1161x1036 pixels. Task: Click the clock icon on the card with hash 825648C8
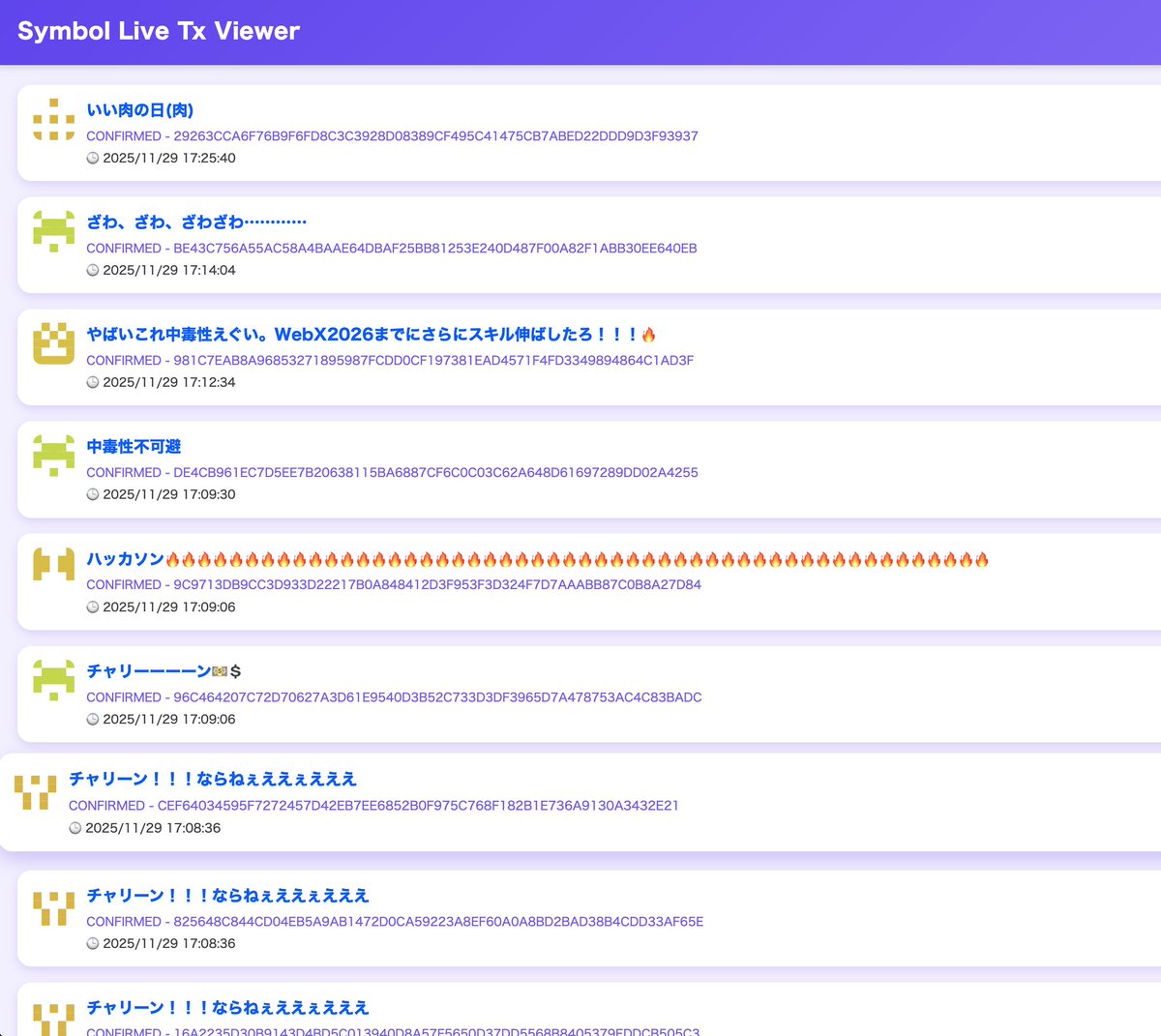click(93, 943)
